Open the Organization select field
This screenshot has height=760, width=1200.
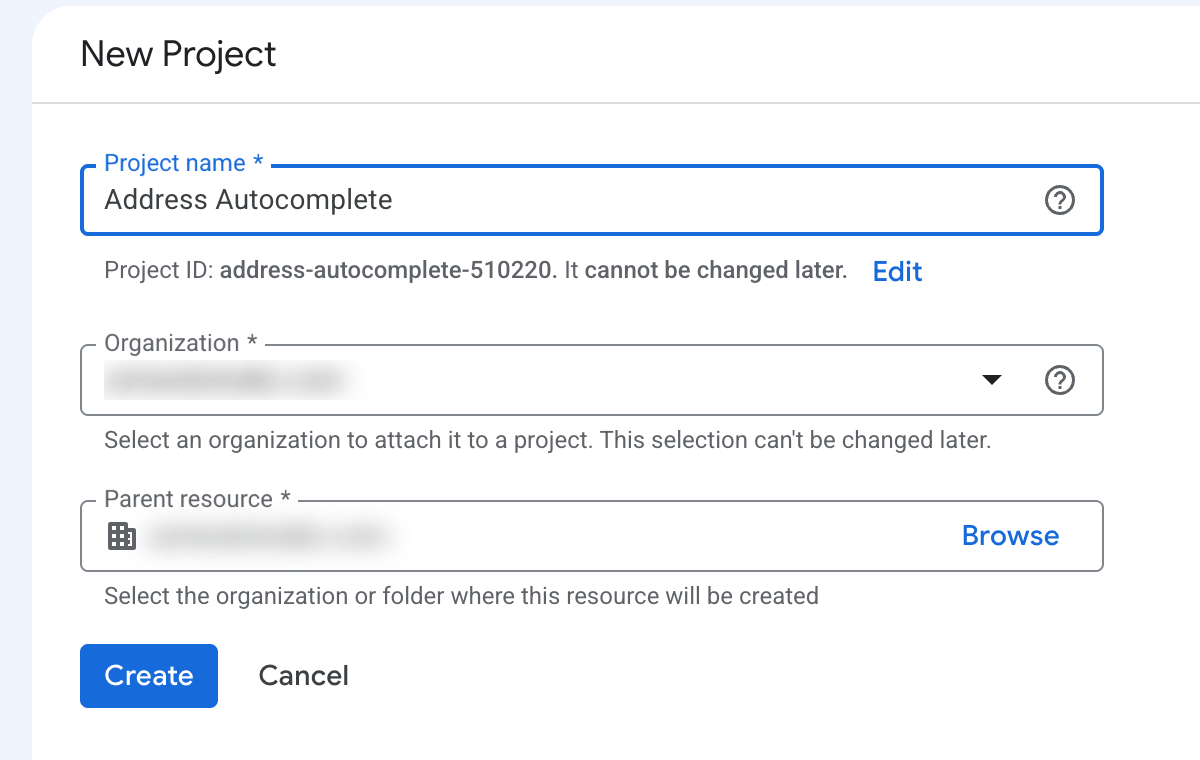592,380
